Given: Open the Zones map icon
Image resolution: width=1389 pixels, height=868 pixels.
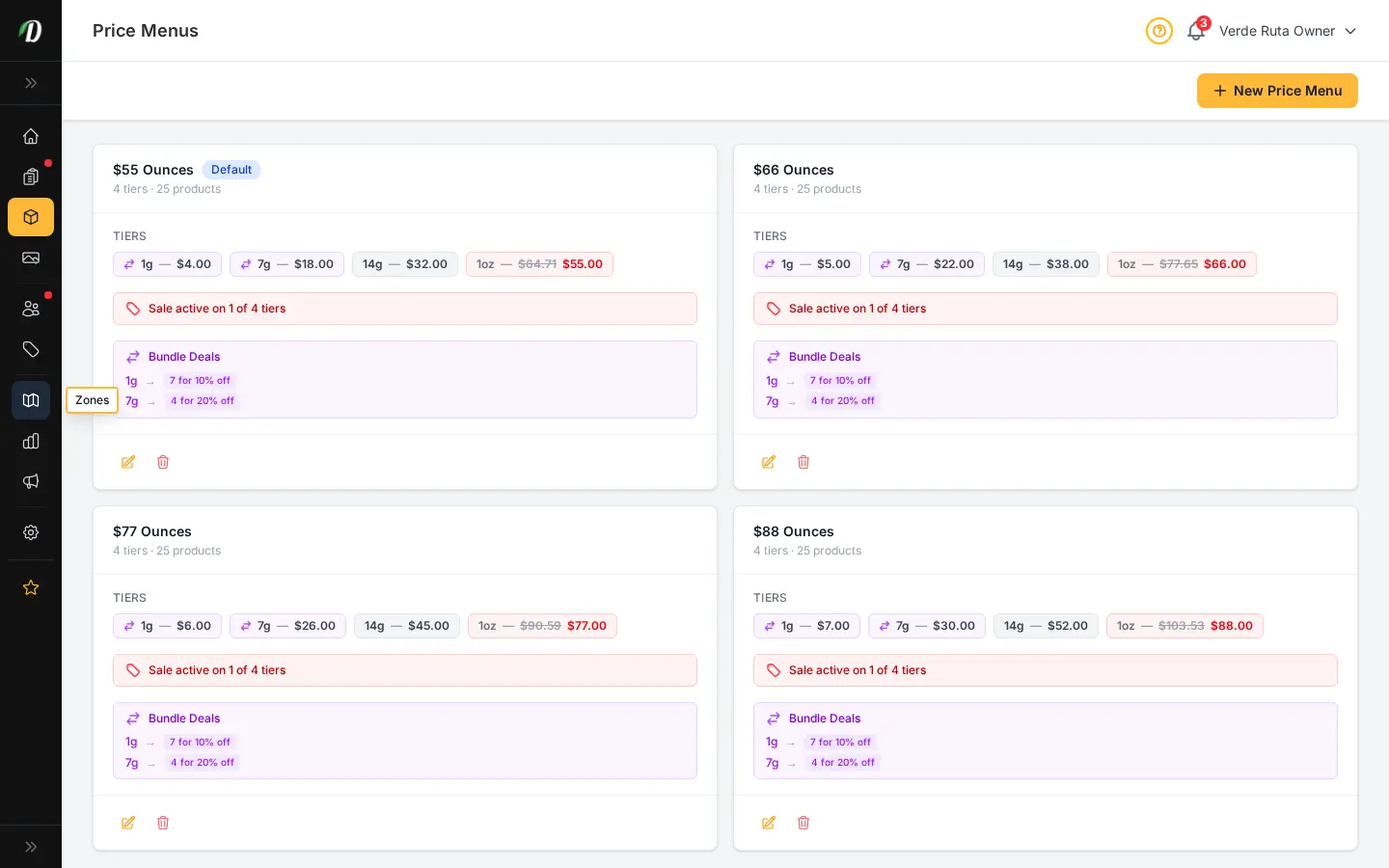Looking at the screenshot, I should coord(31,400).
